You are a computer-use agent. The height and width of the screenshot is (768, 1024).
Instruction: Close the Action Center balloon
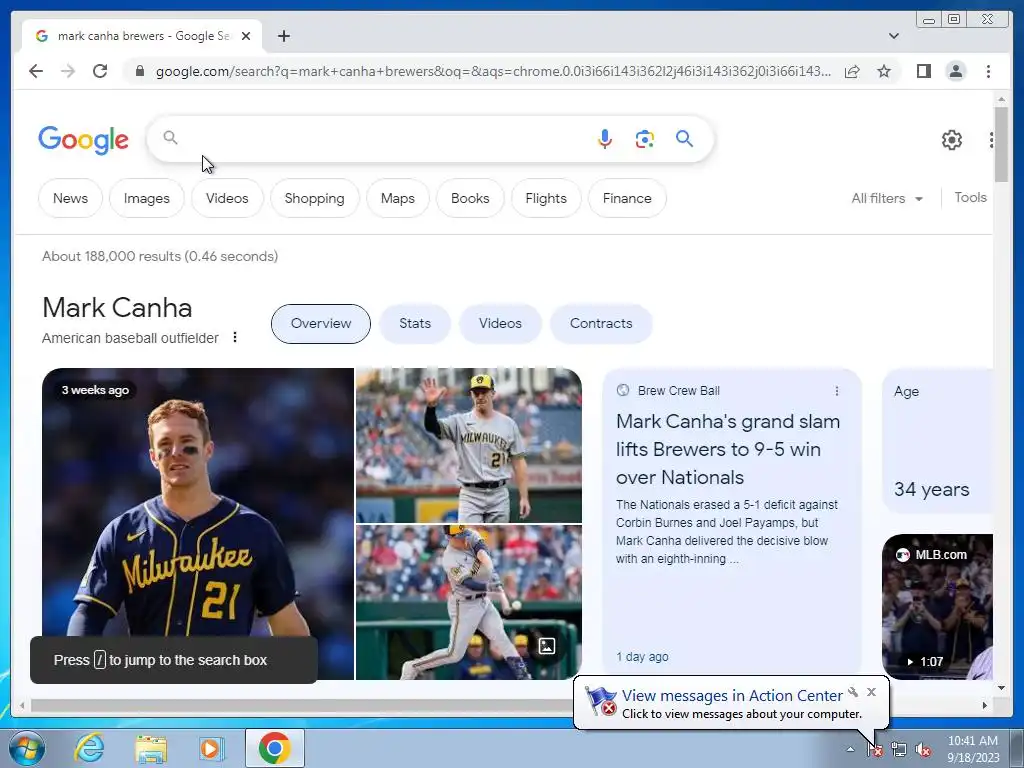point(871,692)
